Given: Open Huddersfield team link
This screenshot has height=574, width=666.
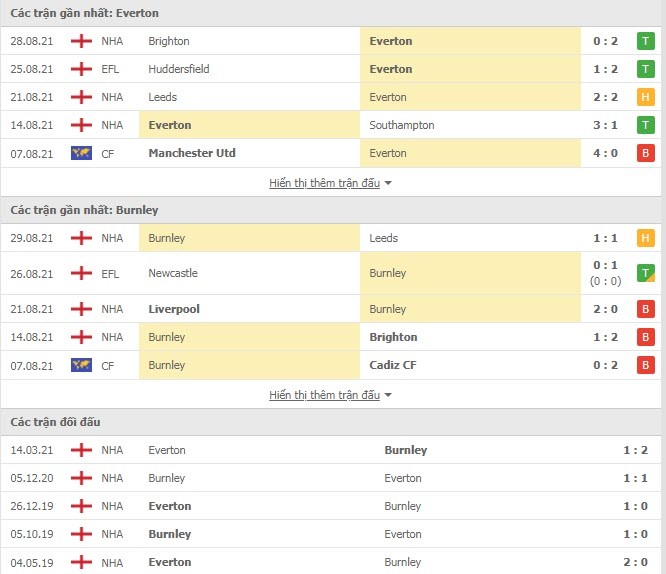Looking at the screenshot, I should tap(179, 69).
